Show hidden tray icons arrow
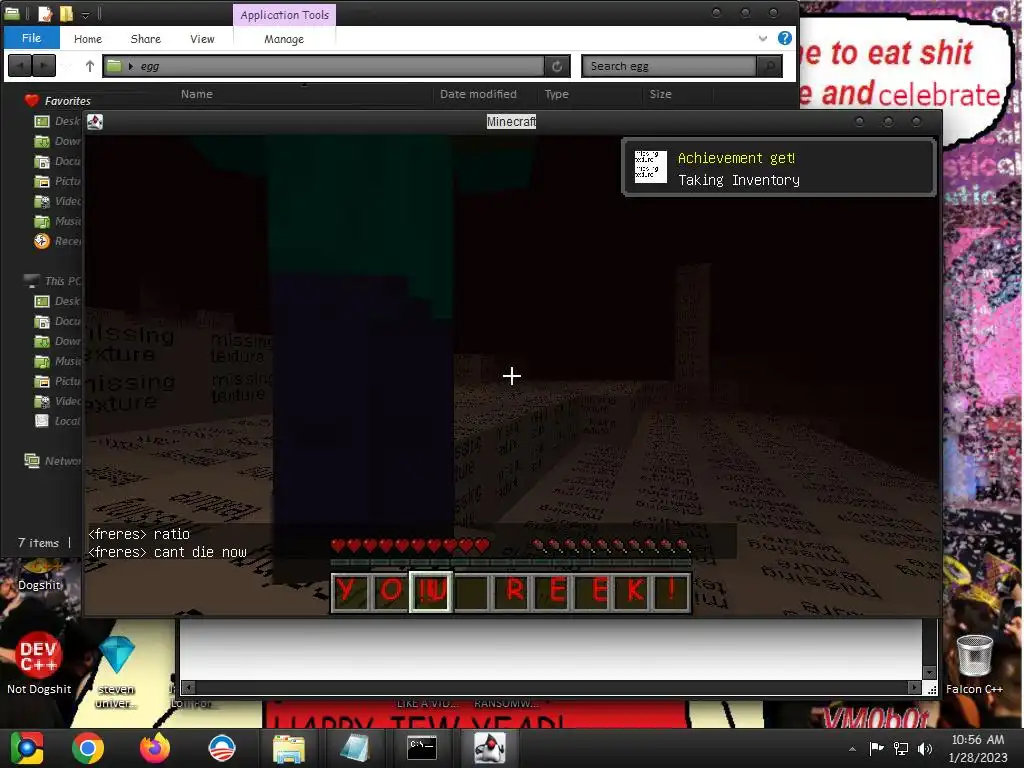Viewport: 1024px width, 768px height. tap(852, 749)
